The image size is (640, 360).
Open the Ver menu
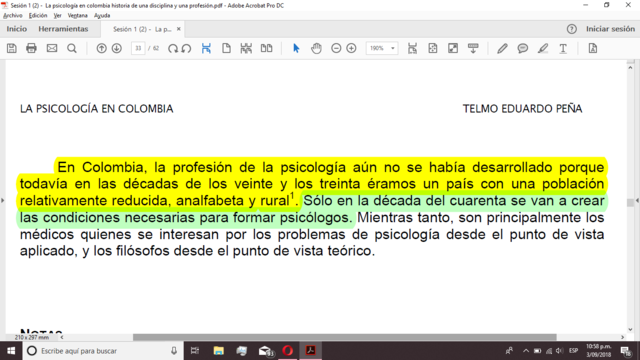pos(58,16)
